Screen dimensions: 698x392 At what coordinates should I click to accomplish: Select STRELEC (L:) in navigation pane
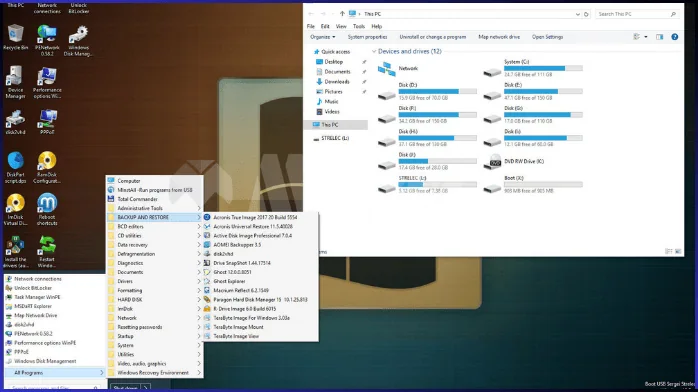tap(335, 138)
